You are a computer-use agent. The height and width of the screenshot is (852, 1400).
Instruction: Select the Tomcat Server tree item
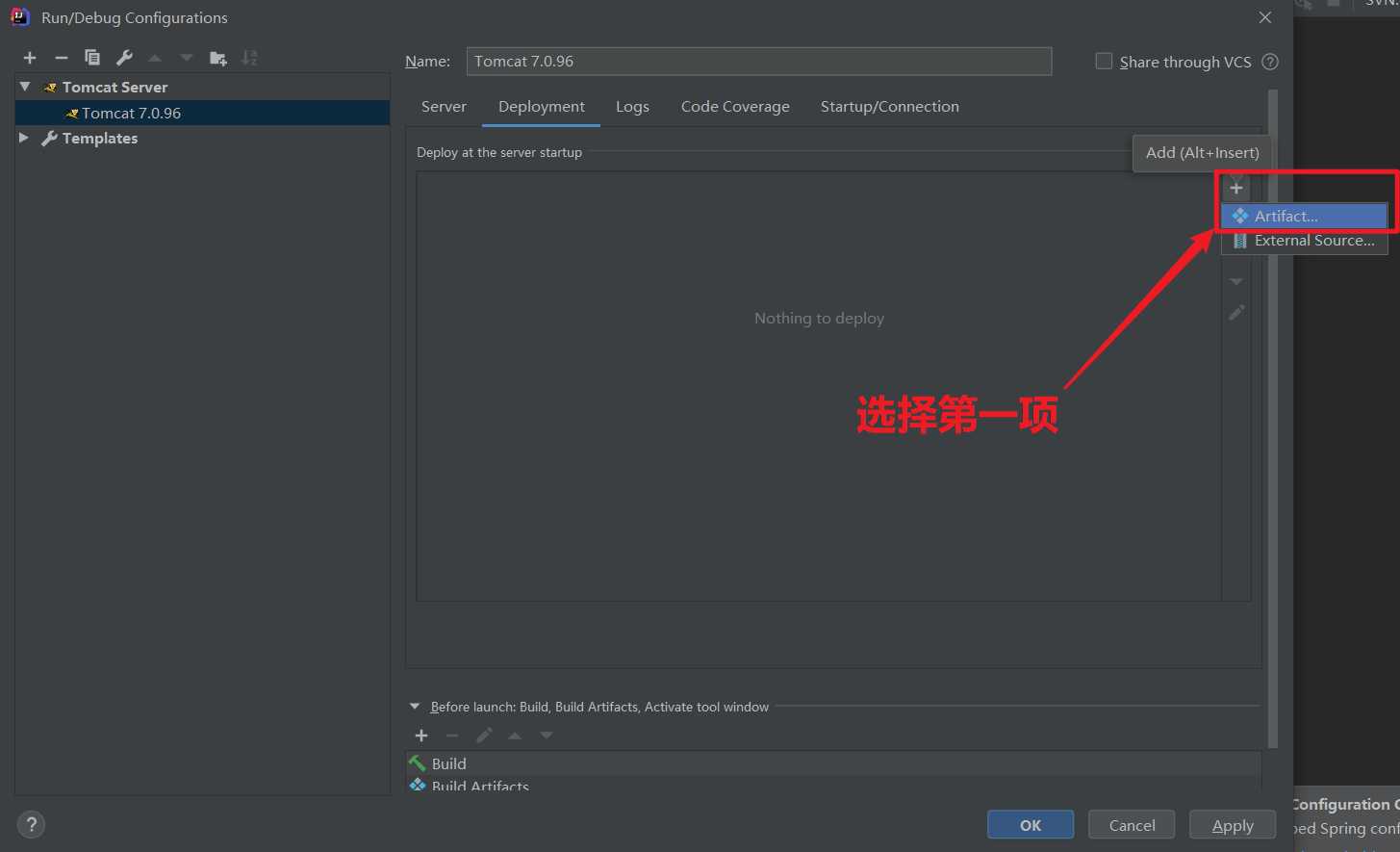[x=202, y=87]
